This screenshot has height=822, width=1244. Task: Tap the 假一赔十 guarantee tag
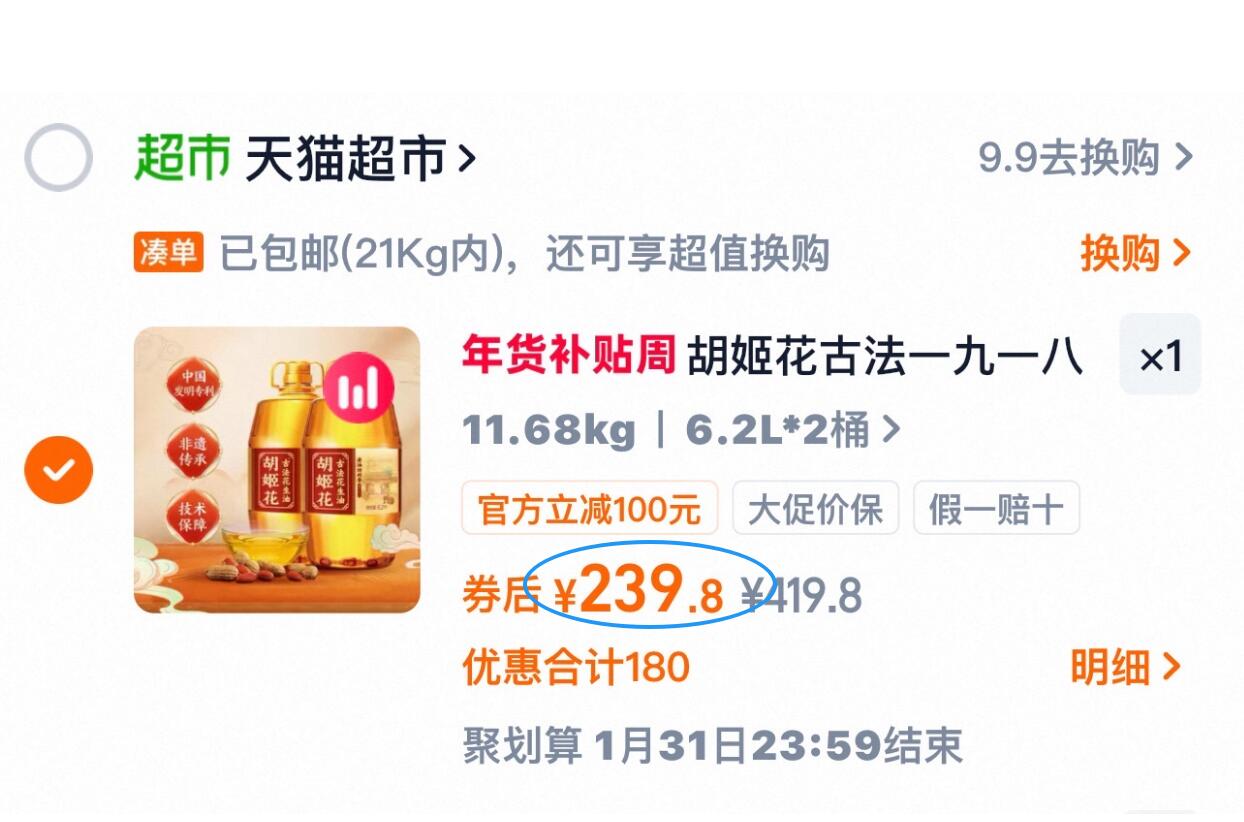click(x=996, y=509)
